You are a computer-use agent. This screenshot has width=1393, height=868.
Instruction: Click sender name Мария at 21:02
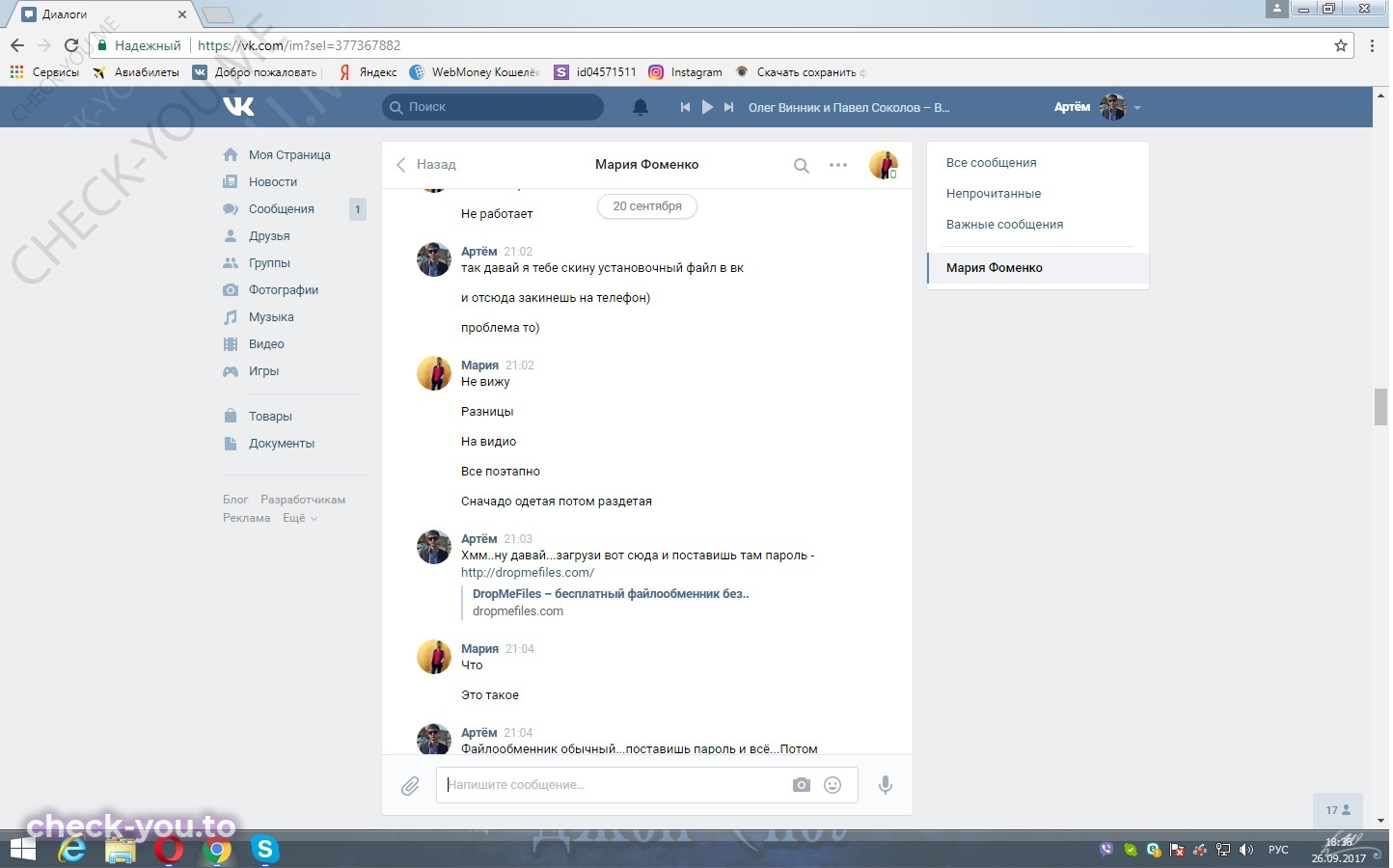[x=479, y=366]
